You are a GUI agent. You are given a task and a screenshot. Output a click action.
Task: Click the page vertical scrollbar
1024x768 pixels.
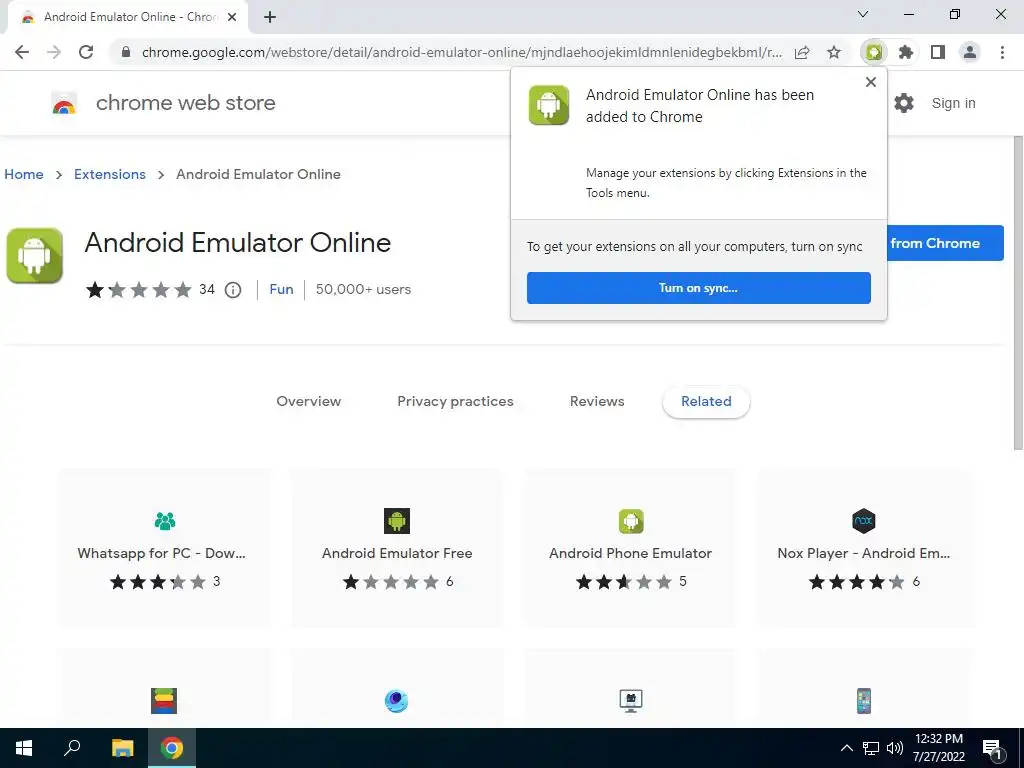pyautogui.click(x=1018, y=293)
